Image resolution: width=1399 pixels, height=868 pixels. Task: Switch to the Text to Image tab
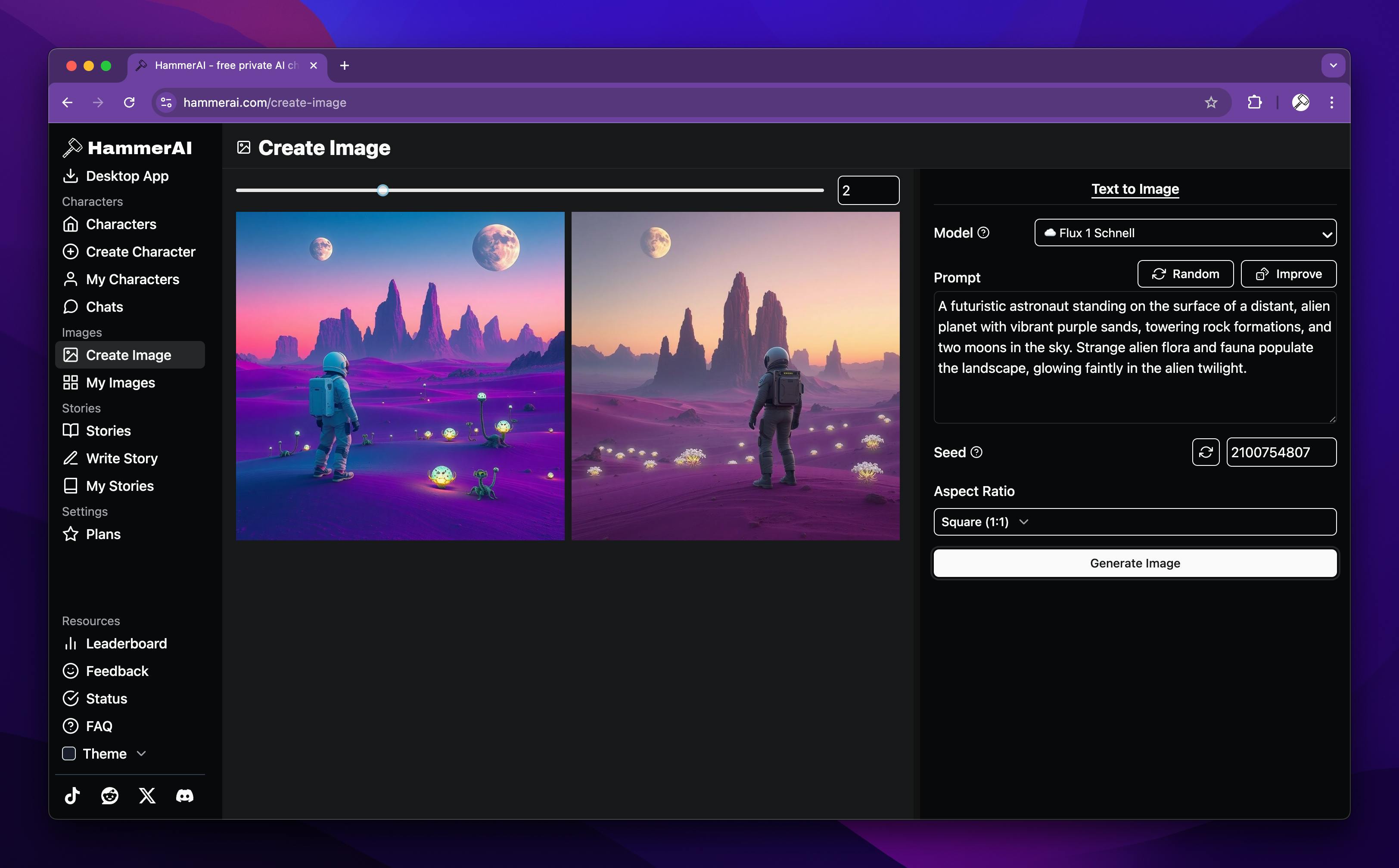(x=1135, y=189)
